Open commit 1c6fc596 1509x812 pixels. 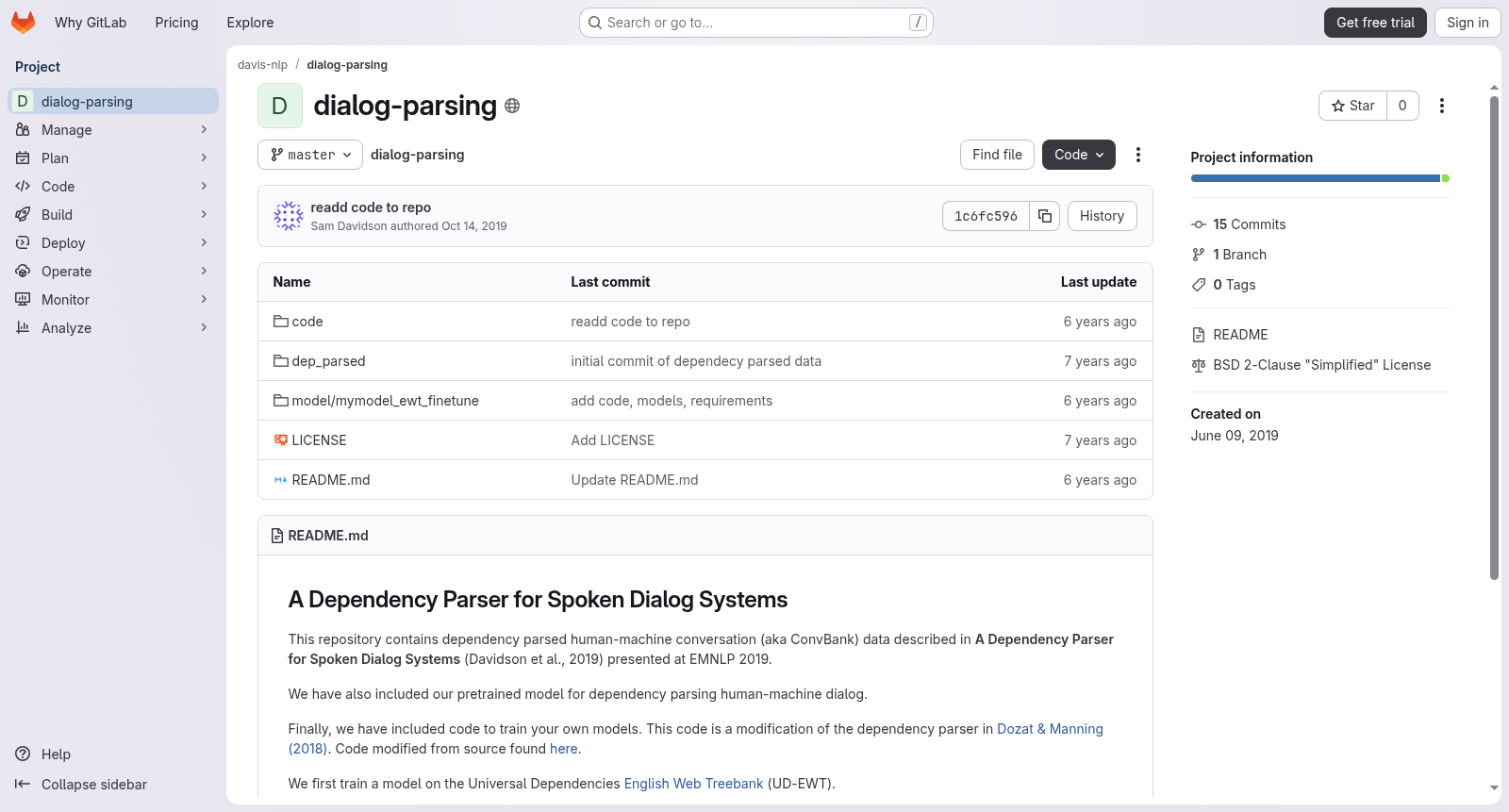click(986, 216)
